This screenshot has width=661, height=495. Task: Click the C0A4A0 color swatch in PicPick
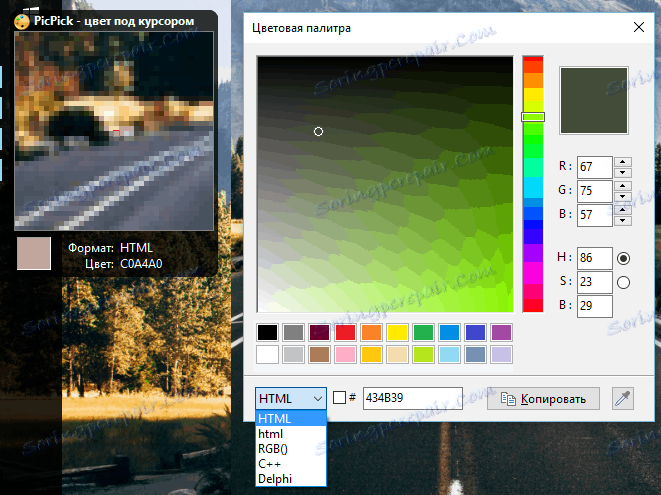pos(34,253)
